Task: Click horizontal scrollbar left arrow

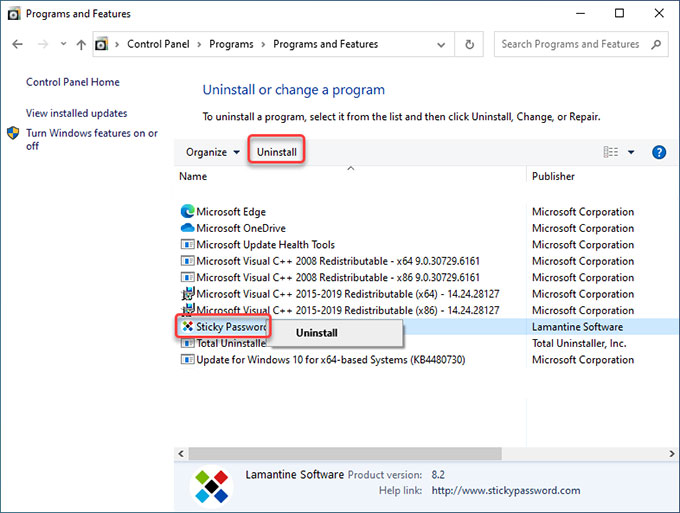Action: [181, 454]
